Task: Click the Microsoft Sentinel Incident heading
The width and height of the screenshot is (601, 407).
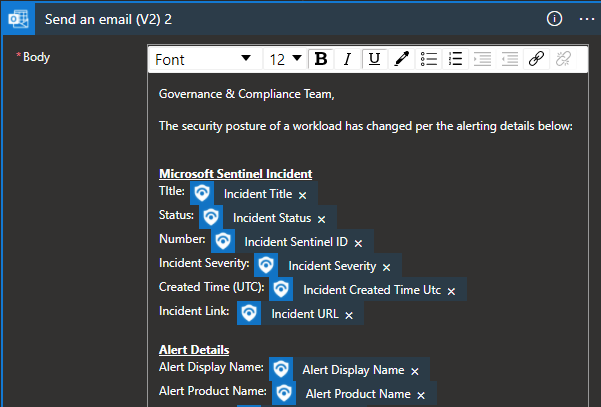Action: coord(235,174)
